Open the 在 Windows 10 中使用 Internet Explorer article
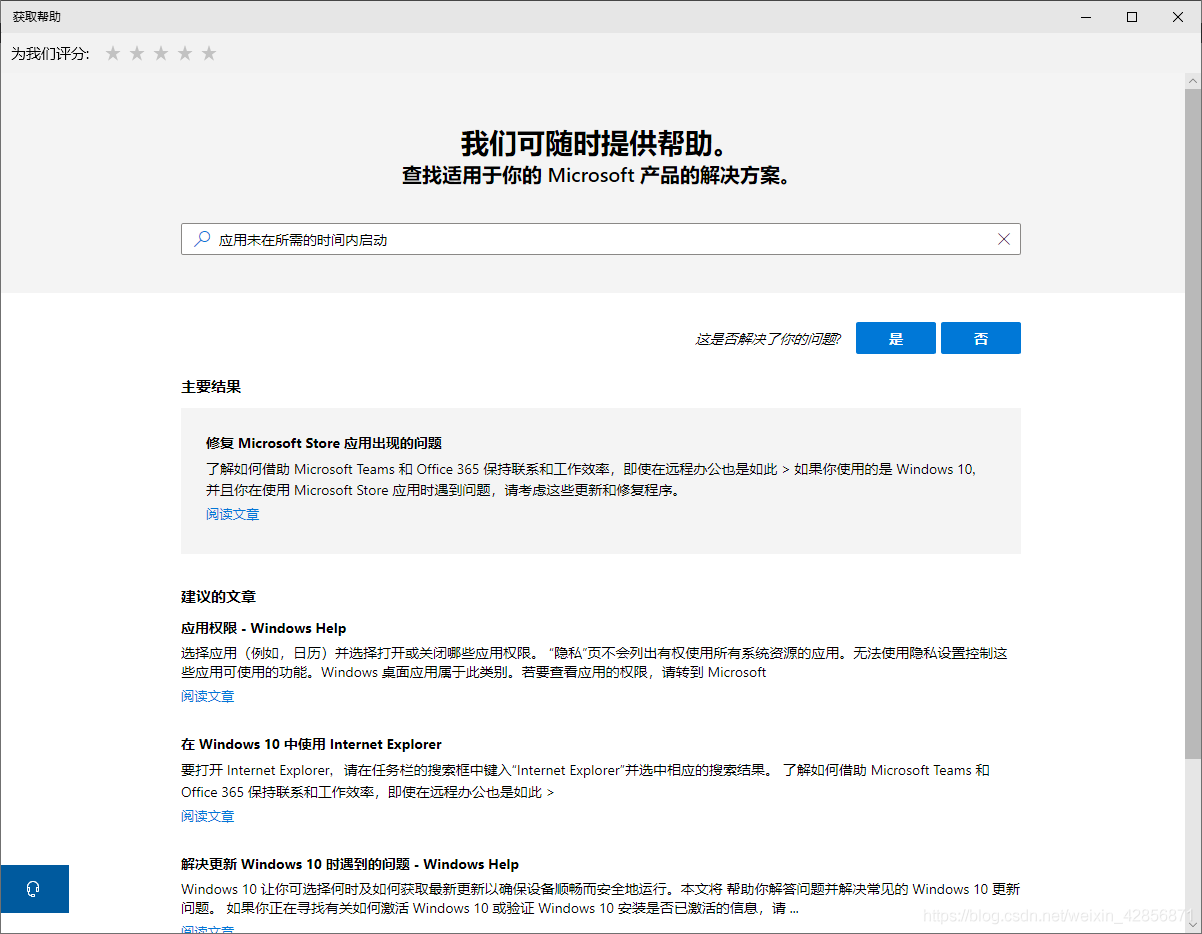The image size is (1202, 934). (311, 744)
